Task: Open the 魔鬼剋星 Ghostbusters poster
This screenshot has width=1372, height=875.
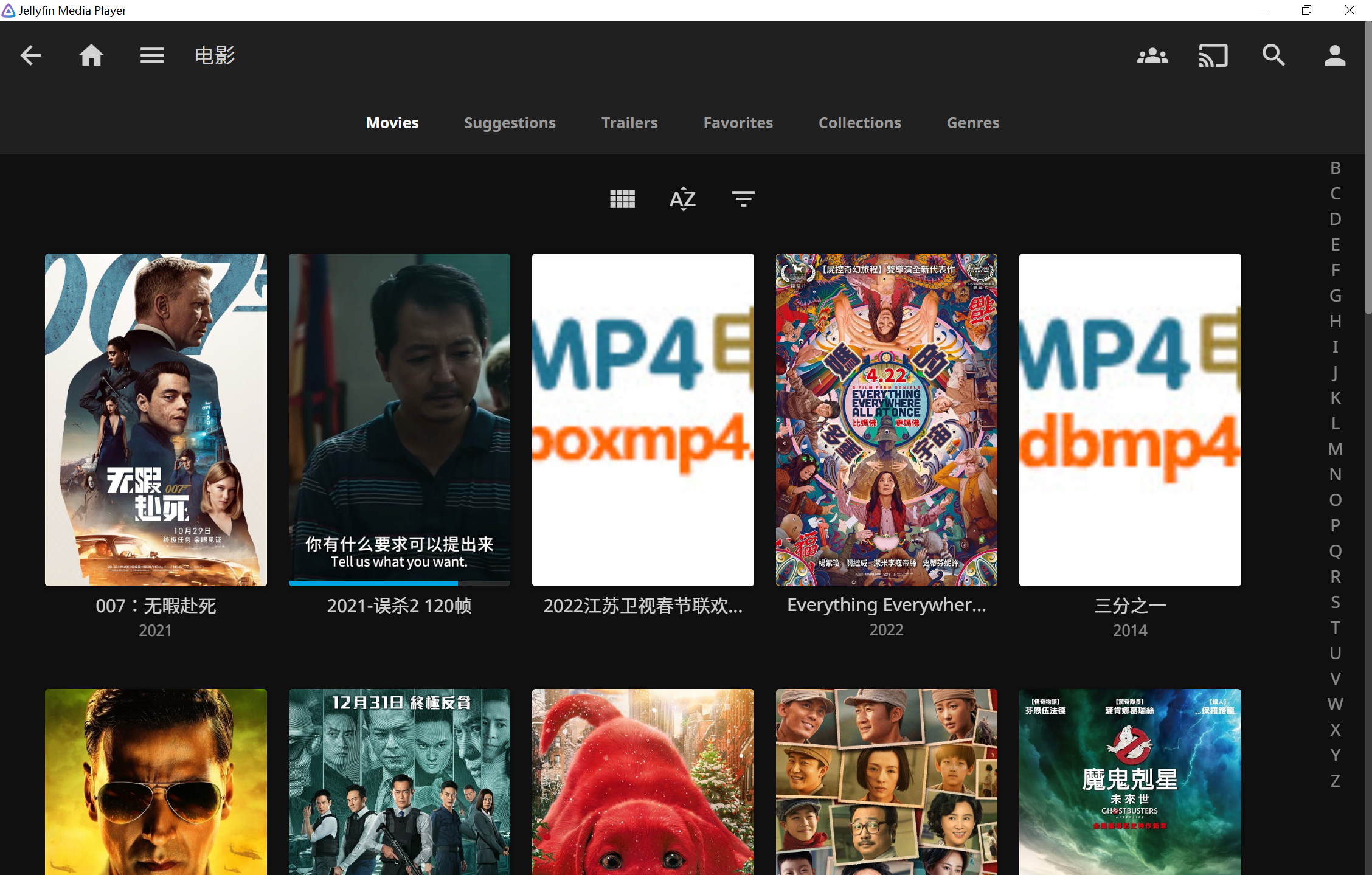Action: 1130,782
